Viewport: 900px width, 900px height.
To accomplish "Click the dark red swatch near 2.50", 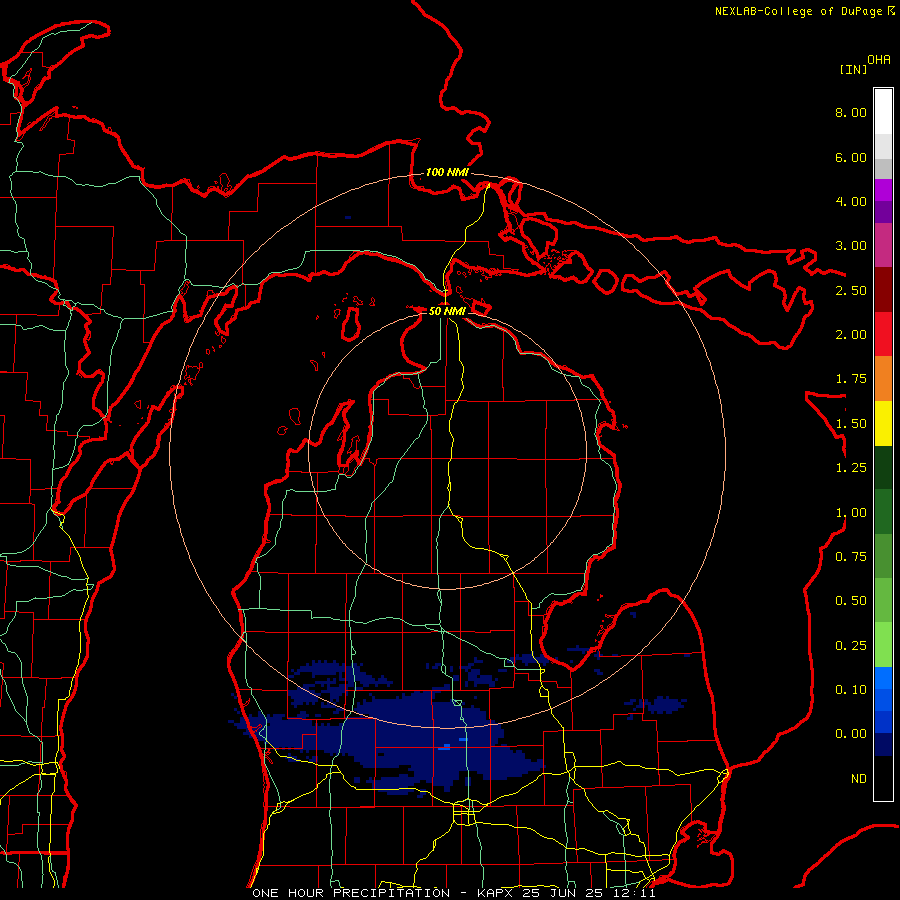I will tap(883, 290).
